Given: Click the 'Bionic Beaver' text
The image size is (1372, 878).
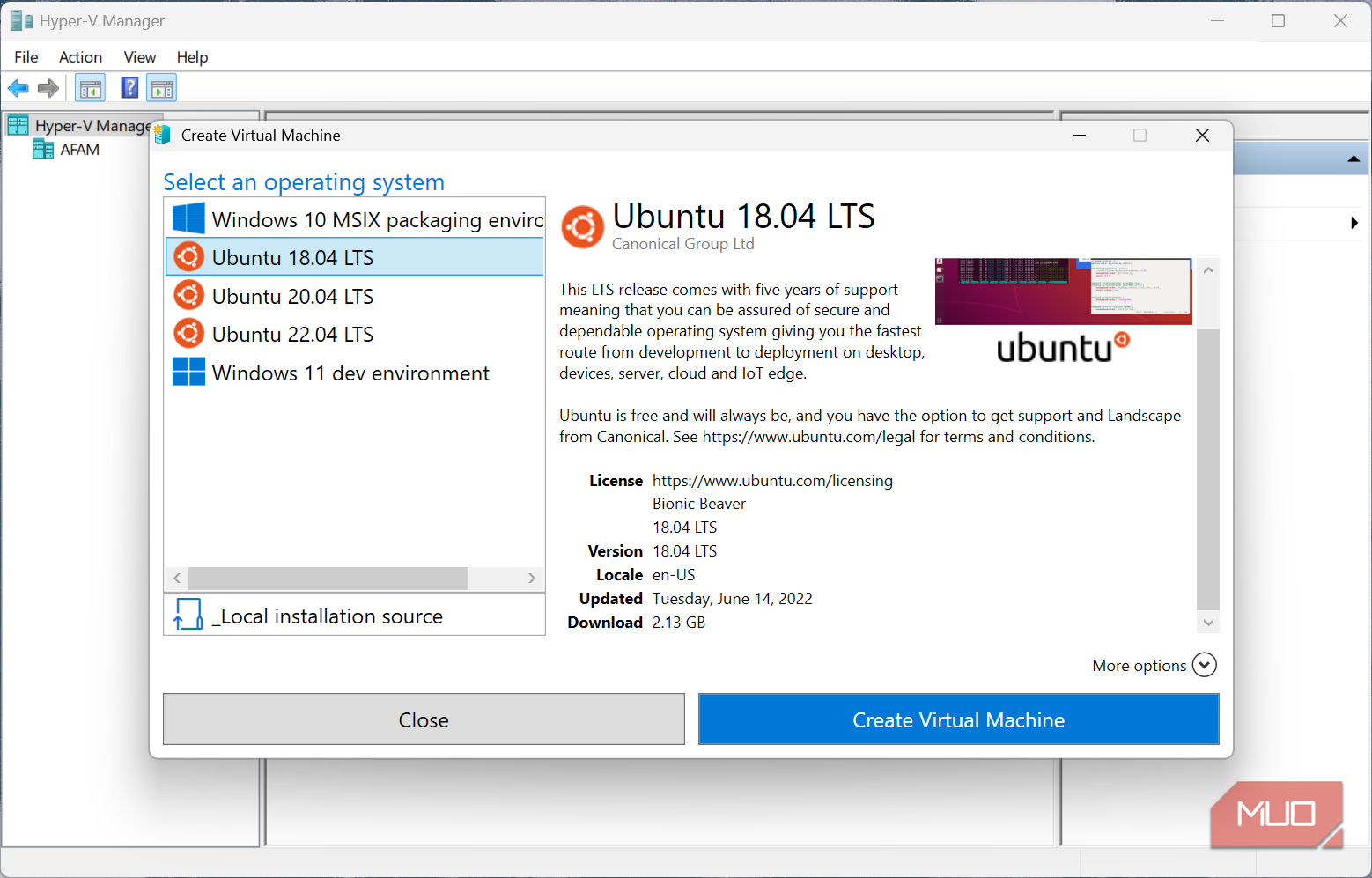Looking at the screenshot, I should point(699,504).
